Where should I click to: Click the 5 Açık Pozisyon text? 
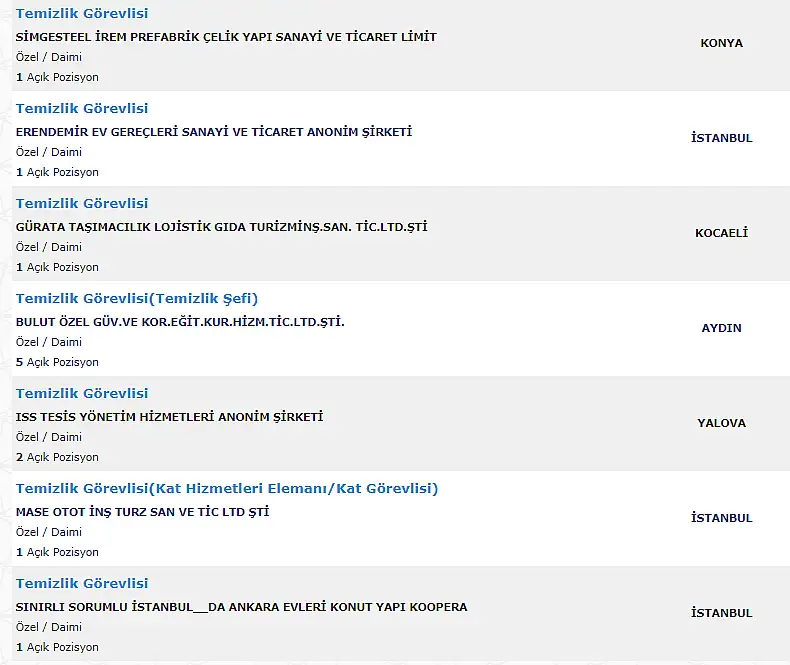coord(57,362)
